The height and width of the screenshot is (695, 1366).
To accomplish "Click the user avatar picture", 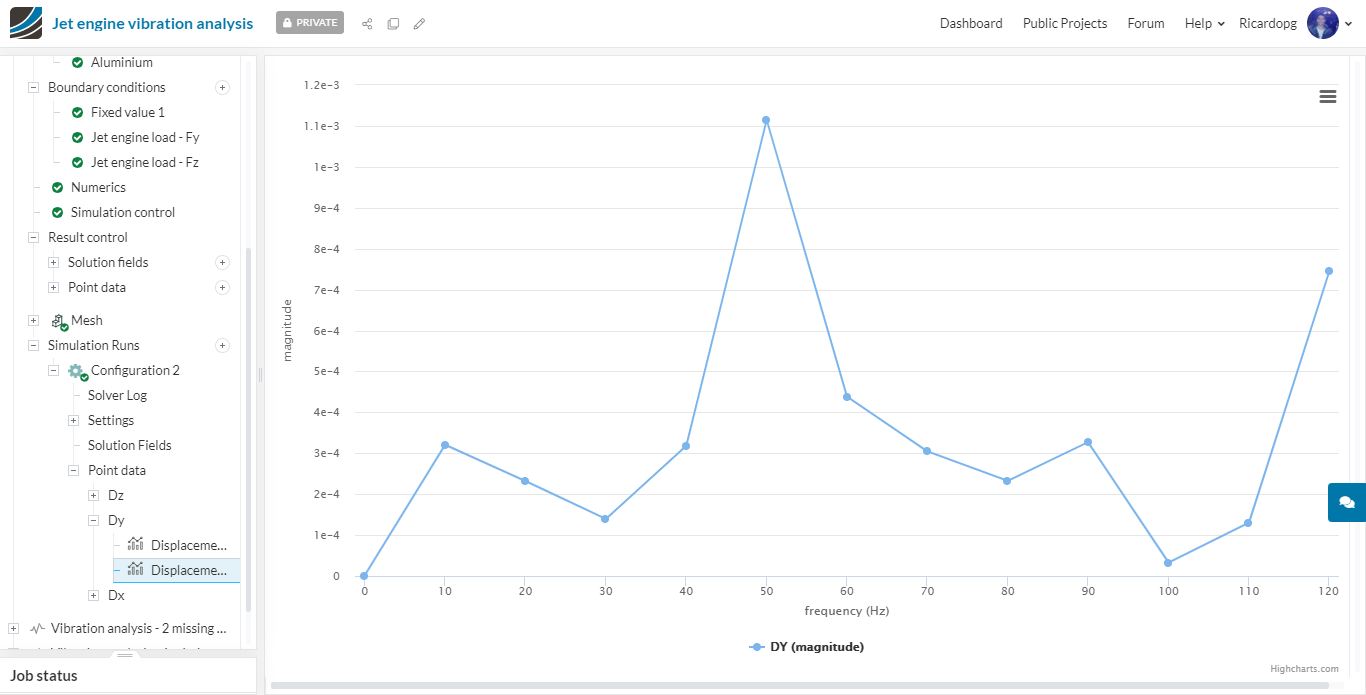I will click(x=1322, y=23).
